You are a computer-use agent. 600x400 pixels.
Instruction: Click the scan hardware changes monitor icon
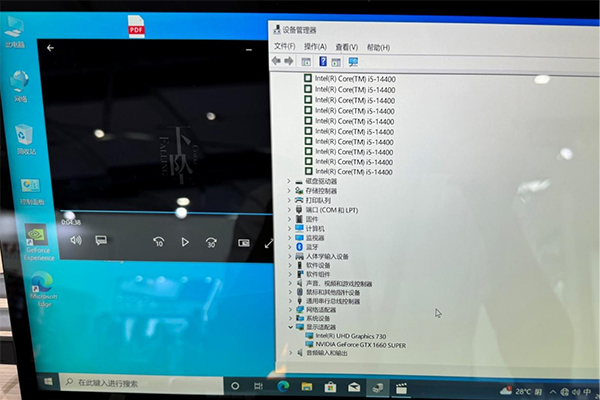pos(353,62)
